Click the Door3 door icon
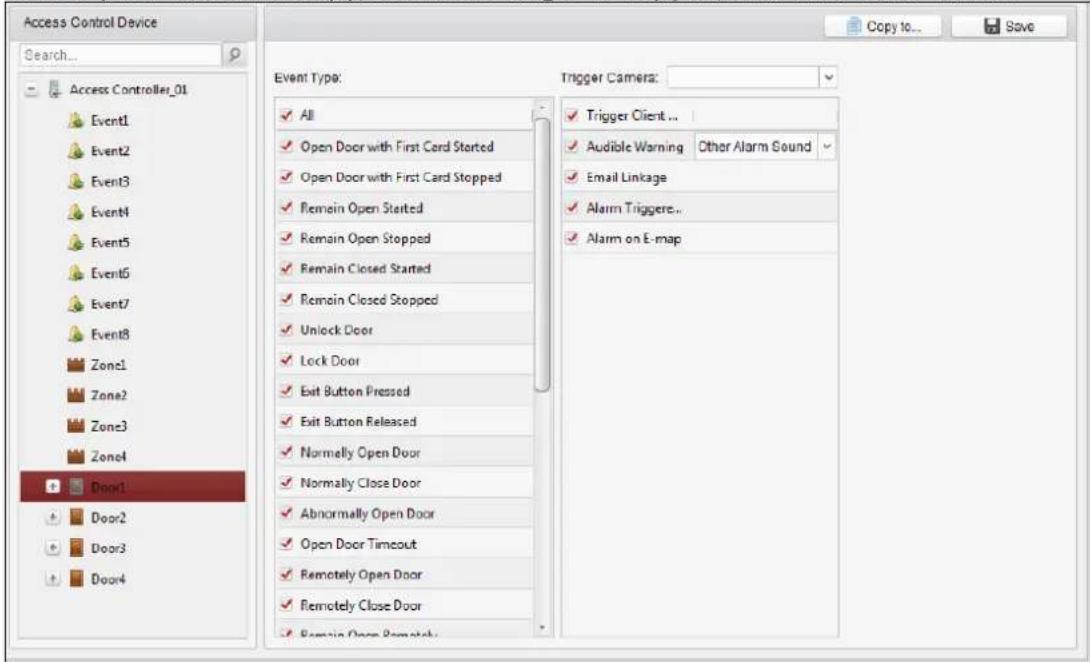Viewport: 1090px width, 662px height. [76, 548]
